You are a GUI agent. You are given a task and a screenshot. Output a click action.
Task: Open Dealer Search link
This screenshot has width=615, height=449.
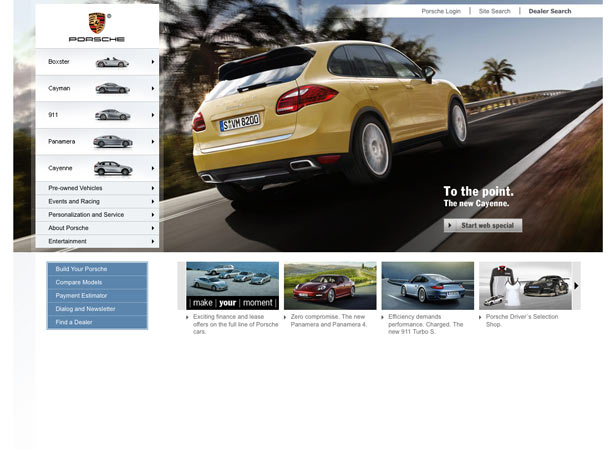pyautogui.click(x=550, y=11)
